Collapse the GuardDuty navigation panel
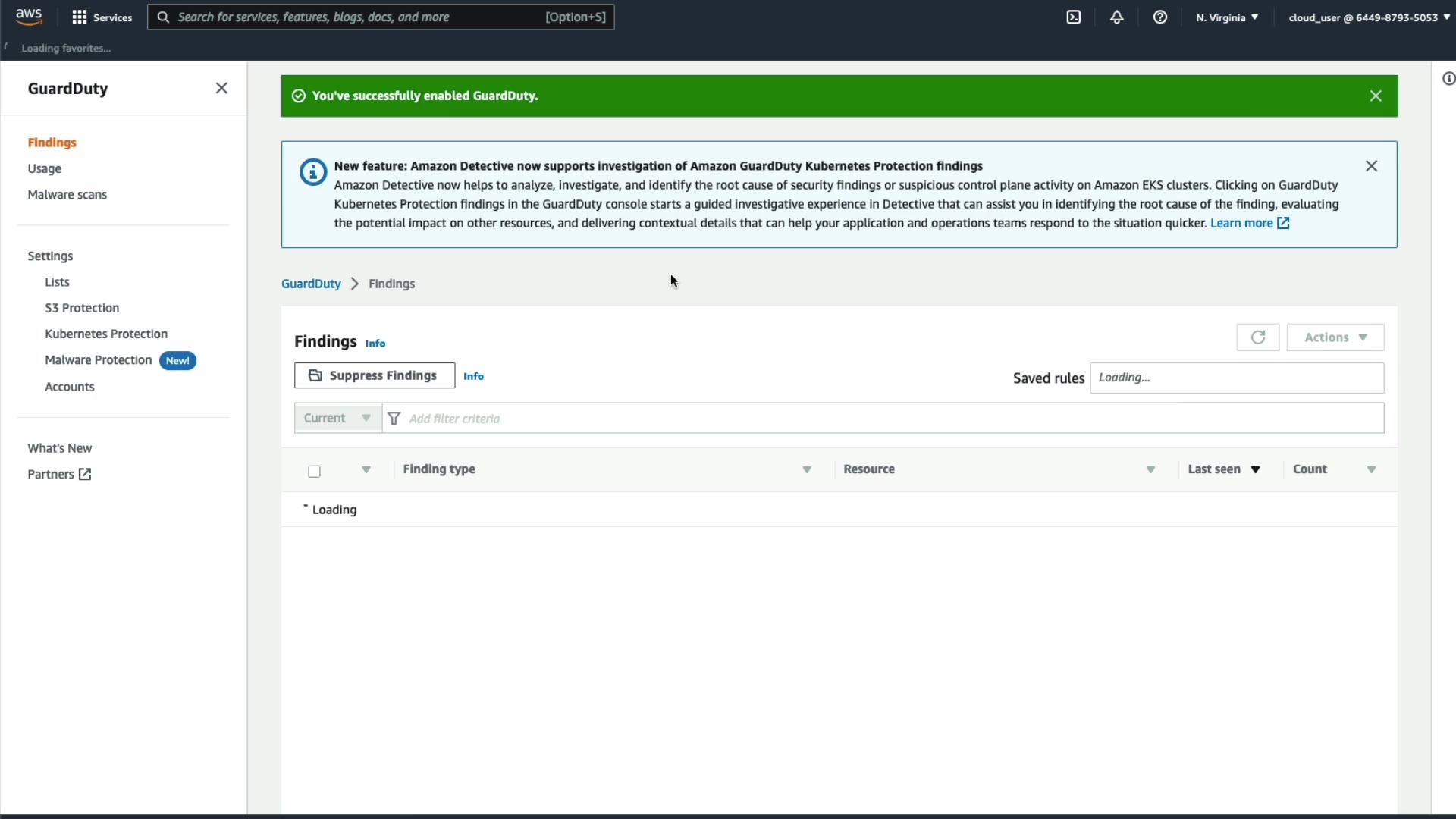 pos(221,88)
